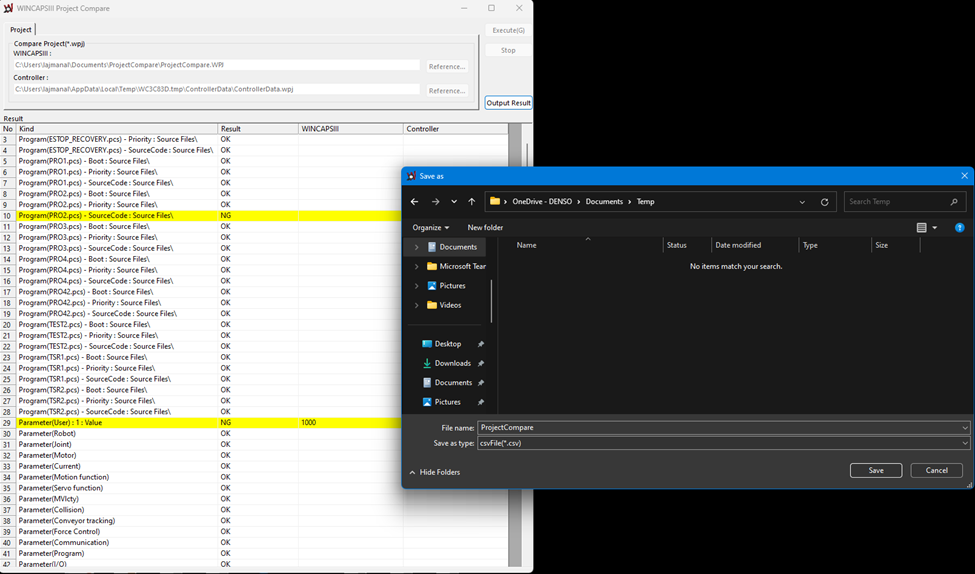975x574 pixels.
Task: Expand the Microsoft Teams folder node
Action: pos(416,266)
